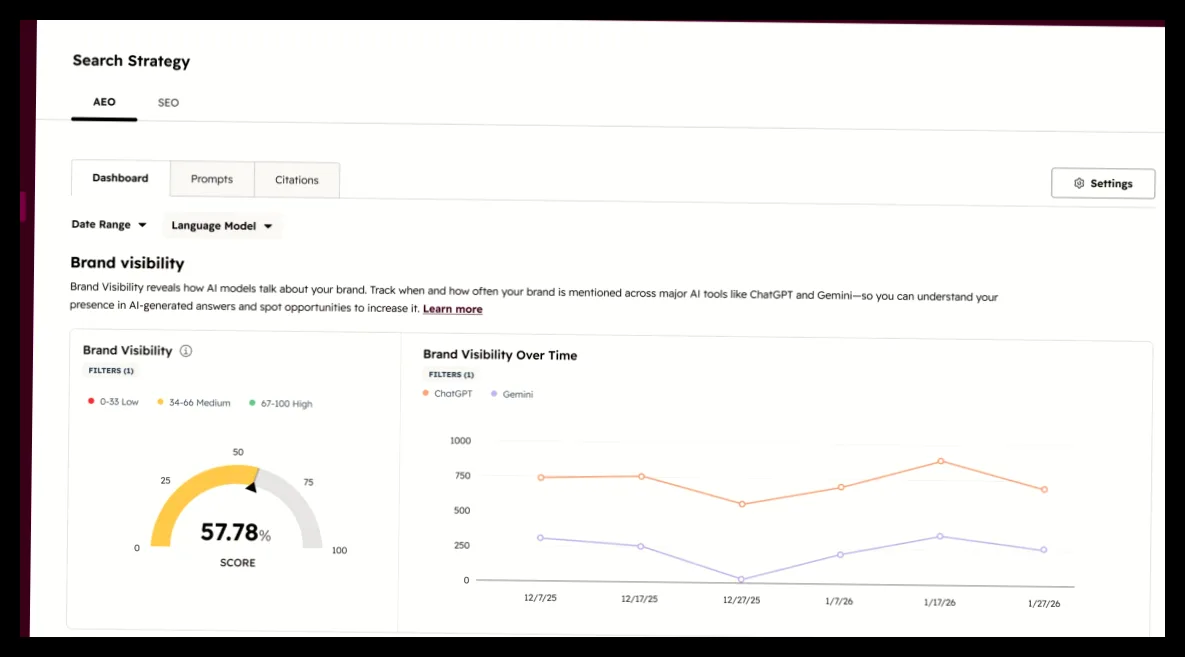The height and width of the screenshot is (657, 1185).
Task: Click the Brand Visibility info icon
Action: coord(186,351)
